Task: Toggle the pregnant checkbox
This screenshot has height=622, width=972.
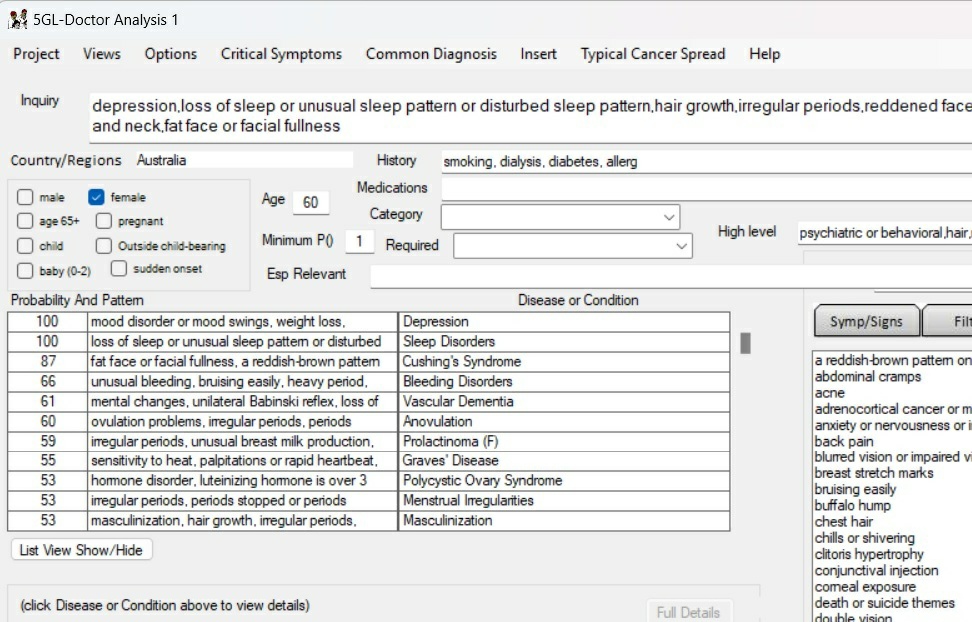Action: point(104,222)
